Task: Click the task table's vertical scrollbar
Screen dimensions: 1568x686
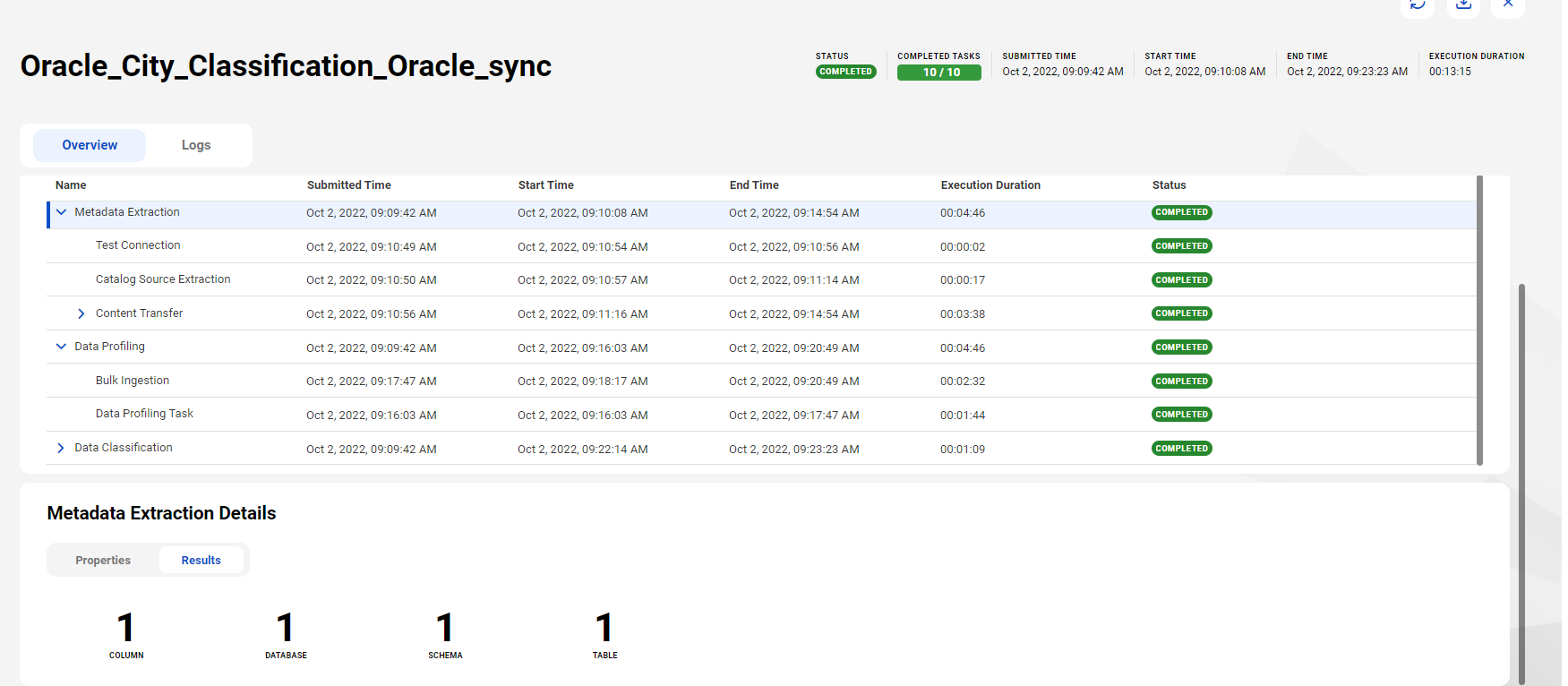Action: [x=1479, y=321]
